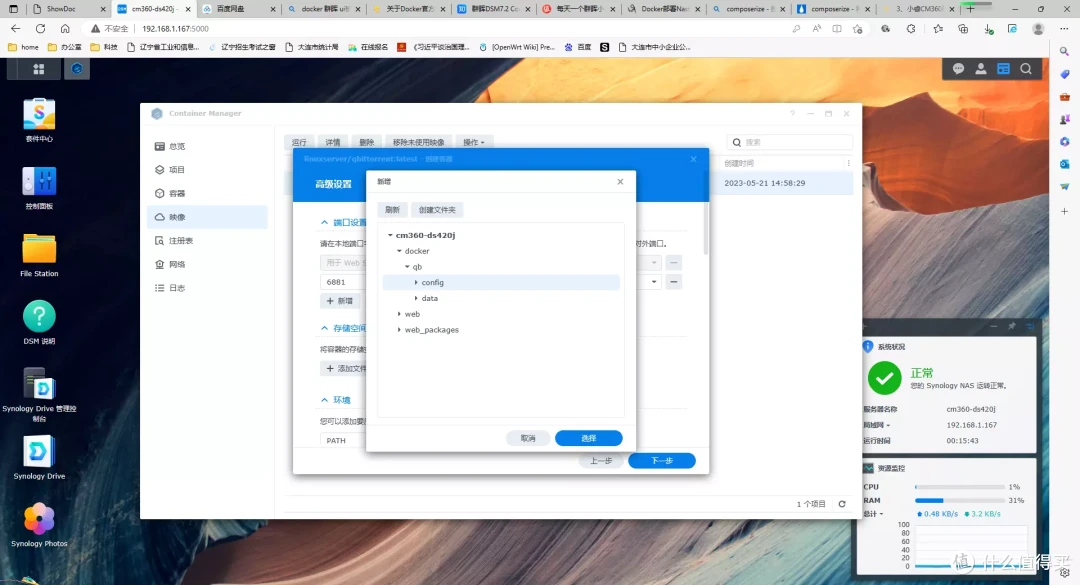Toggle the DSM widgets panel icon
The image size is (1080, 585).
click(x=1004, y=69)
